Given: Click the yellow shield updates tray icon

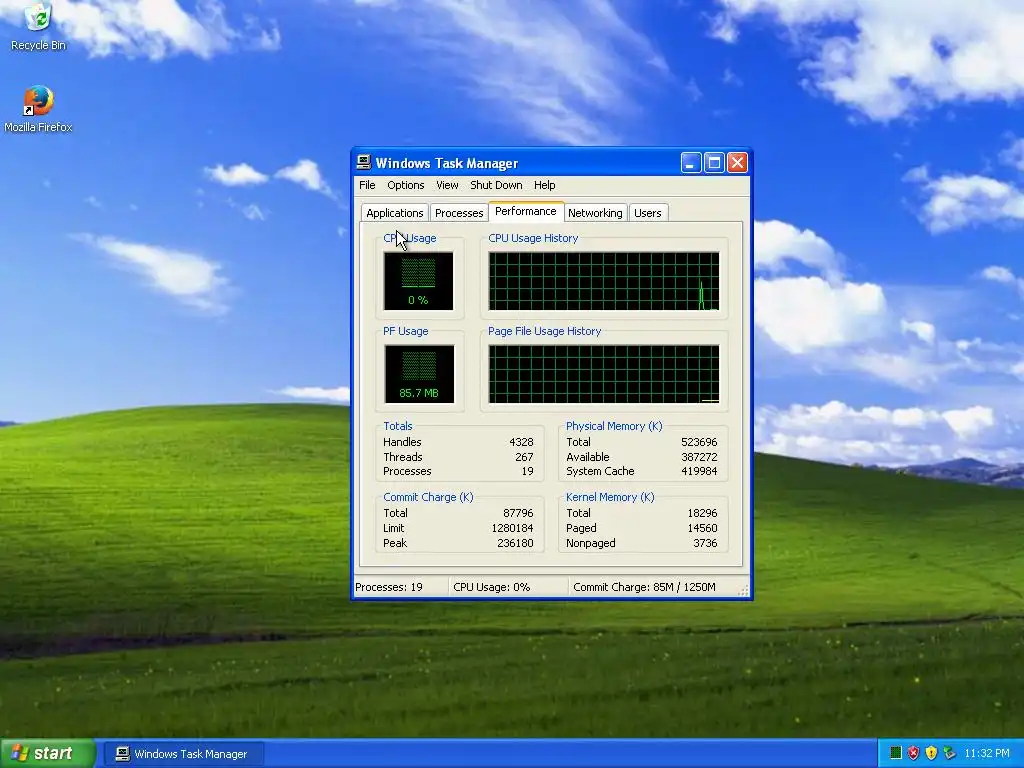Looking at the screenshot, I should pos(931,753).
